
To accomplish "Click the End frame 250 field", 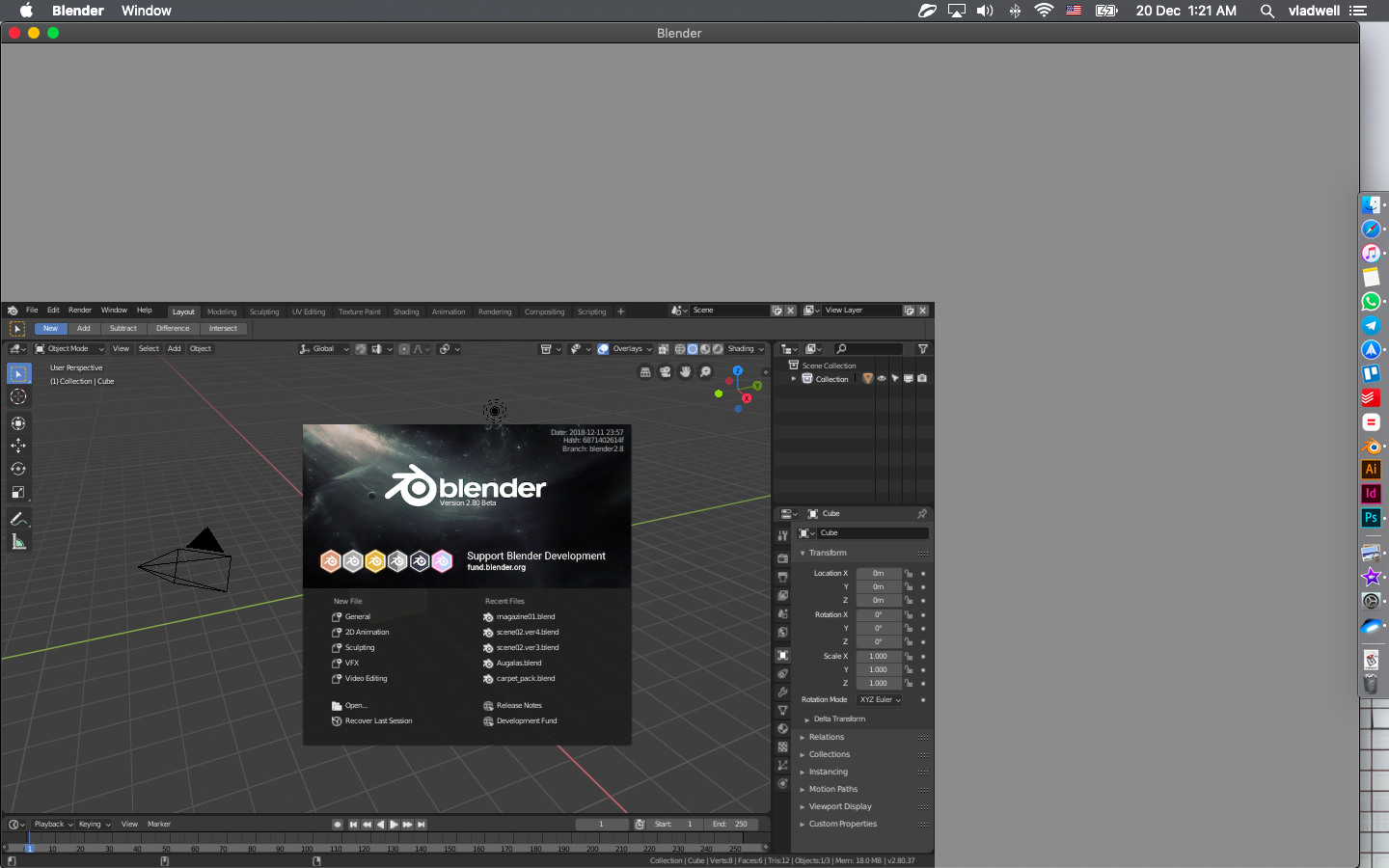I will pyautogui.click(x=730, y=825).
